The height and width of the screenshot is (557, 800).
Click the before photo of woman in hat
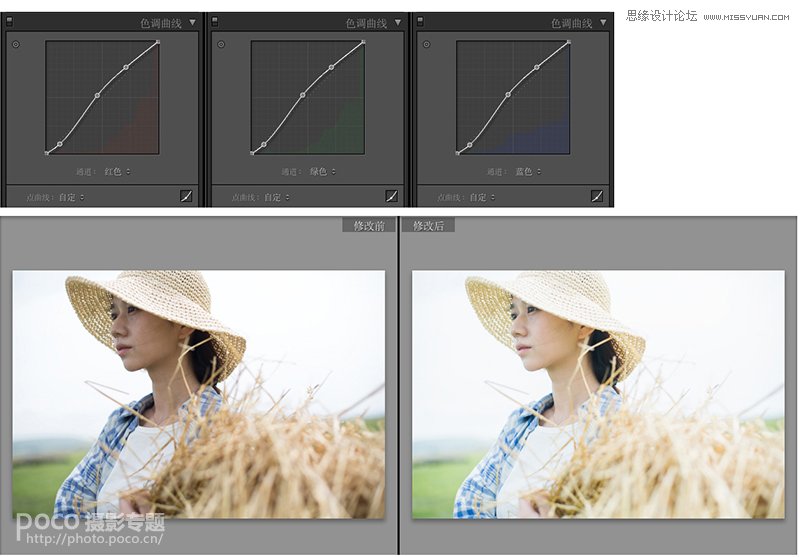pyautogui.click(x=198, y=393)
